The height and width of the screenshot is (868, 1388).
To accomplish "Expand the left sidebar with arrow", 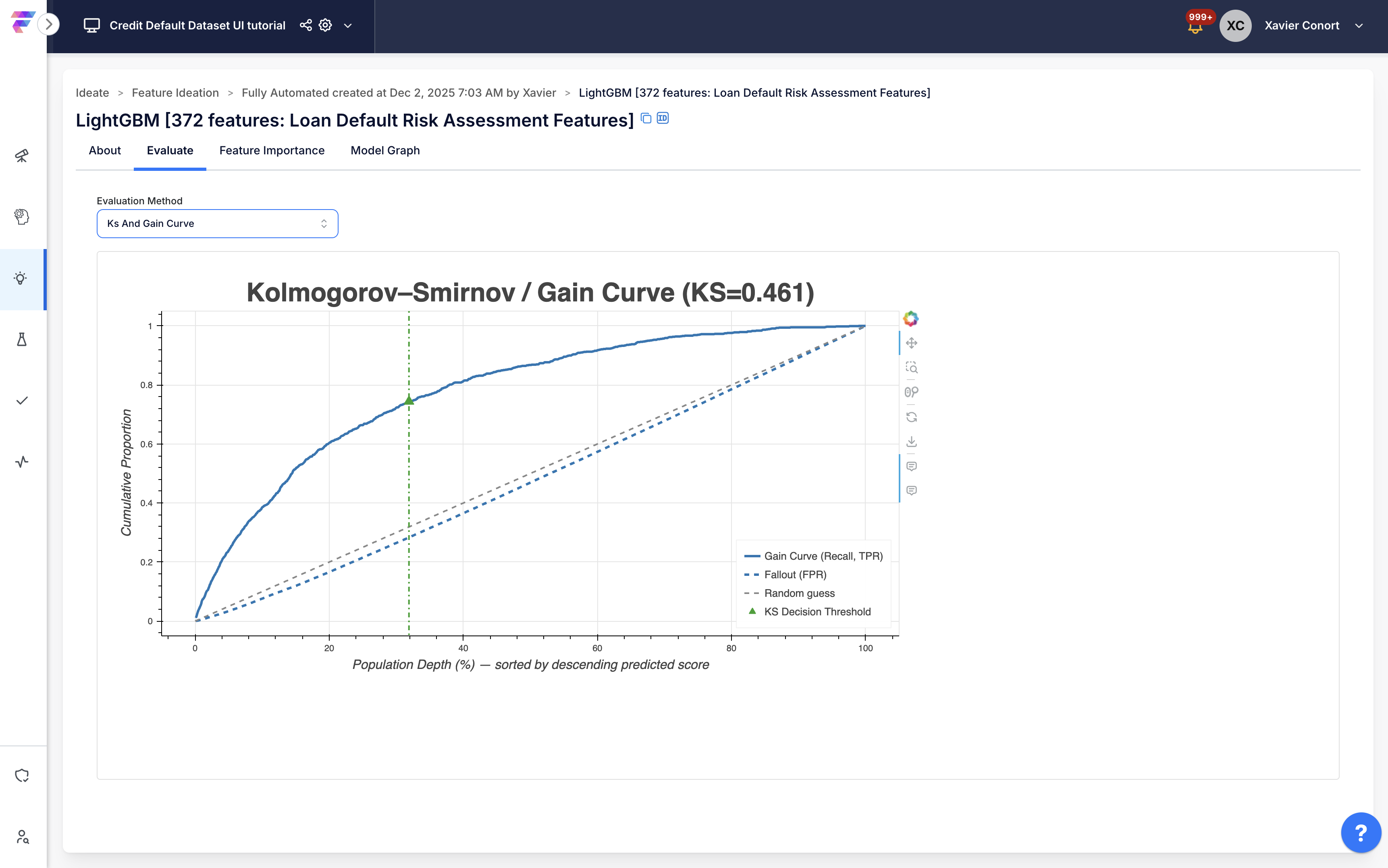I will pos(49,24).
